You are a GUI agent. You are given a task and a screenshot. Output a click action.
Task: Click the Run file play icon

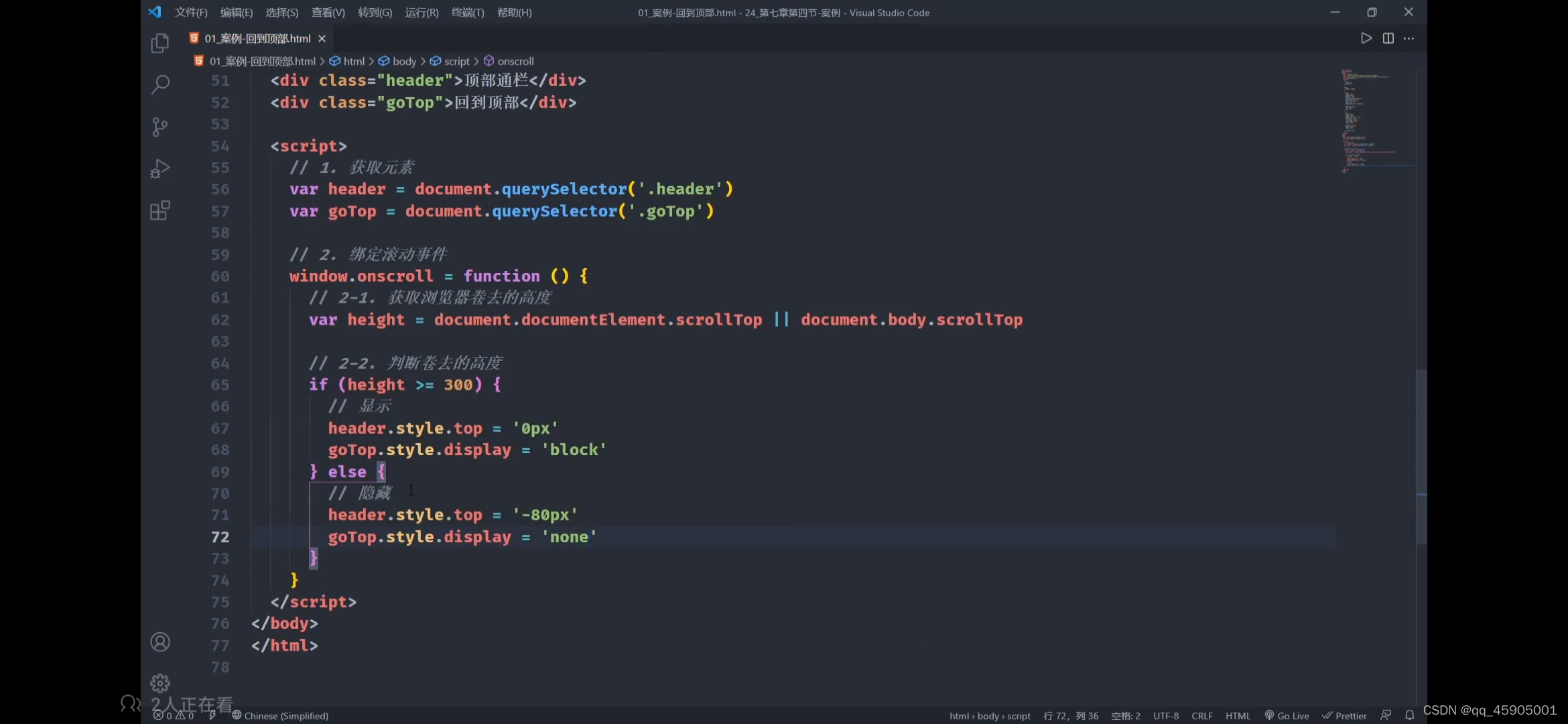1366,38
